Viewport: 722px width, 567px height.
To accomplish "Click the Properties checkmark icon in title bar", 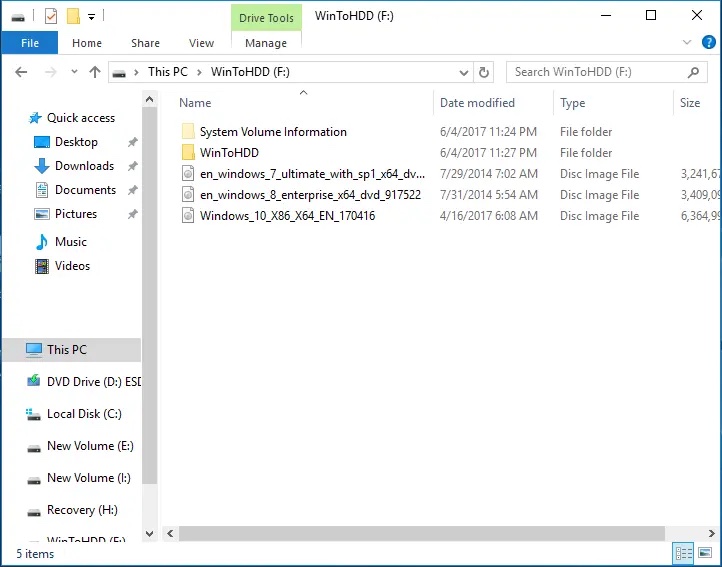I will [x=51, y=17].
